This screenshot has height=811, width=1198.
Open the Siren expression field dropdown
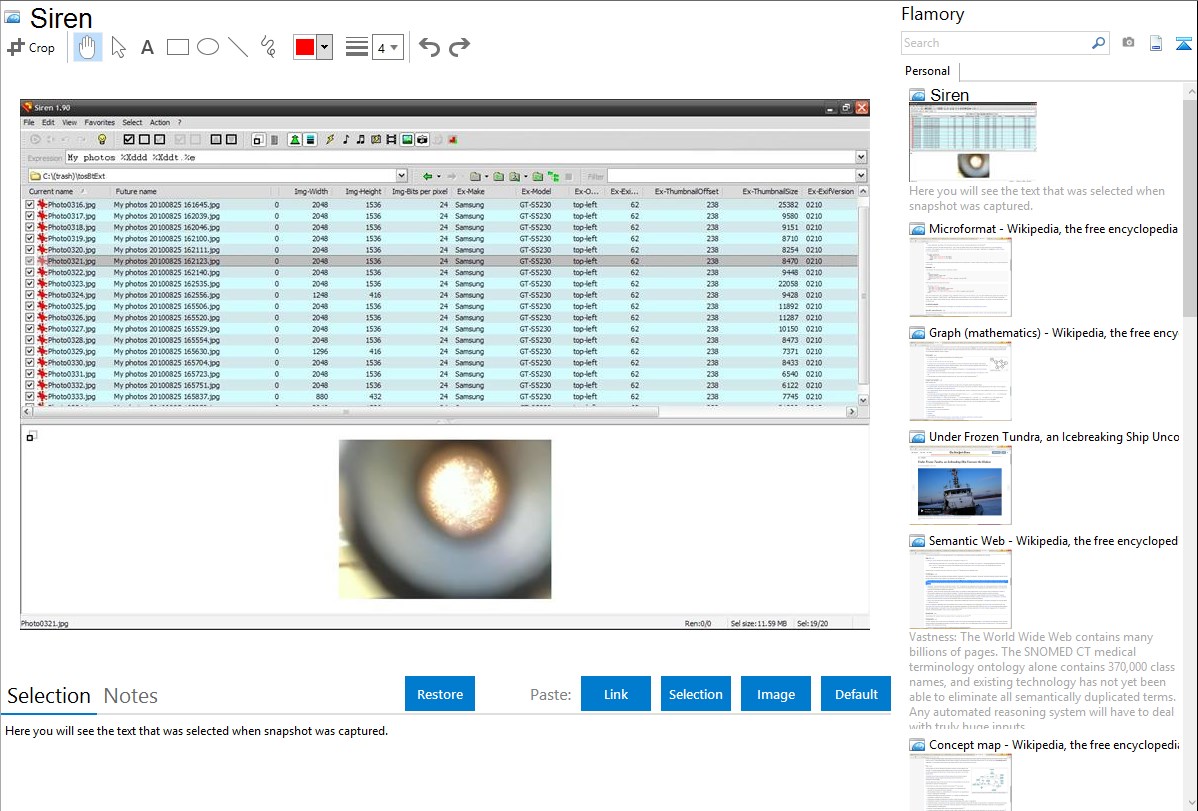click(860, 157)
